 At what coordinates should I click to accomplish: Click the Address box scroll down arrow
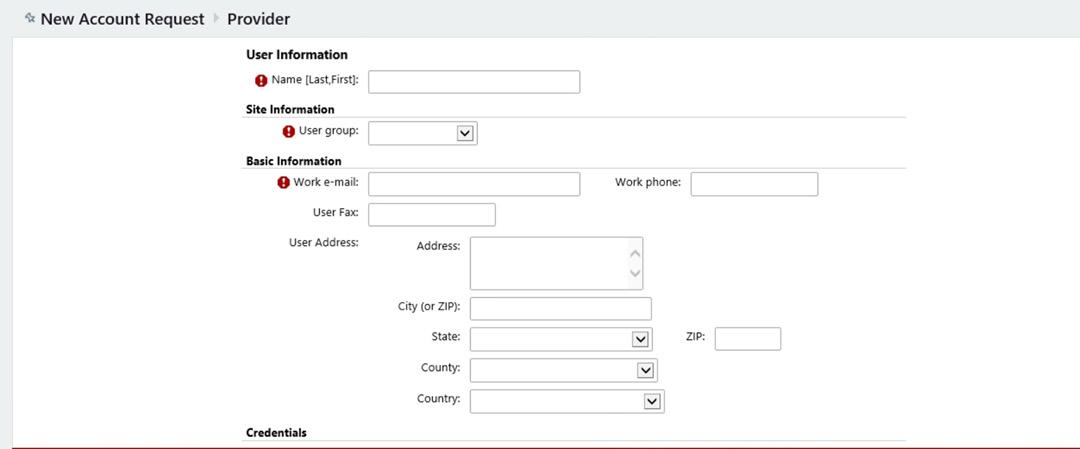[x=636, y=273]
